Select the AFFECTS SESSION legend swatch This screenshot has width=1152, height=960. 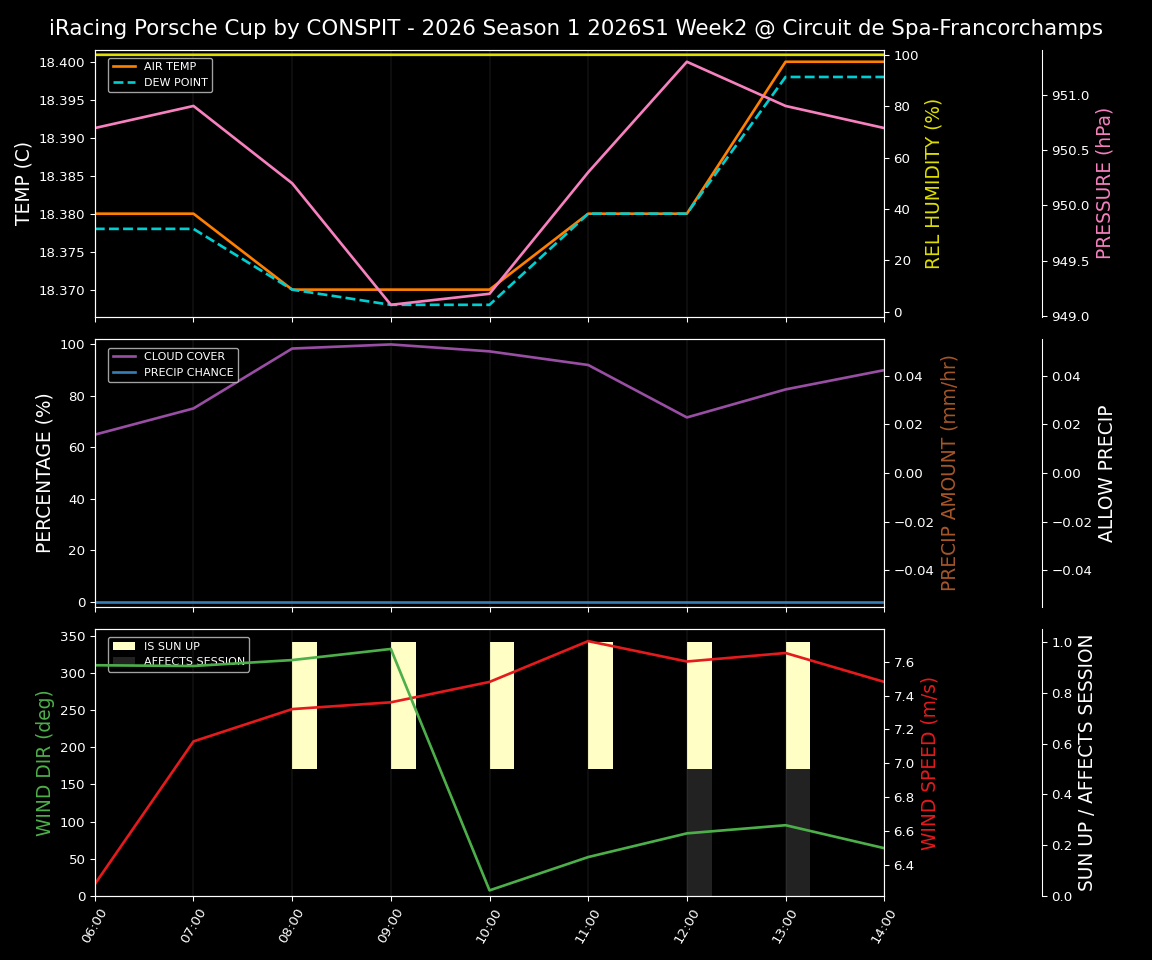coord(122,662)
